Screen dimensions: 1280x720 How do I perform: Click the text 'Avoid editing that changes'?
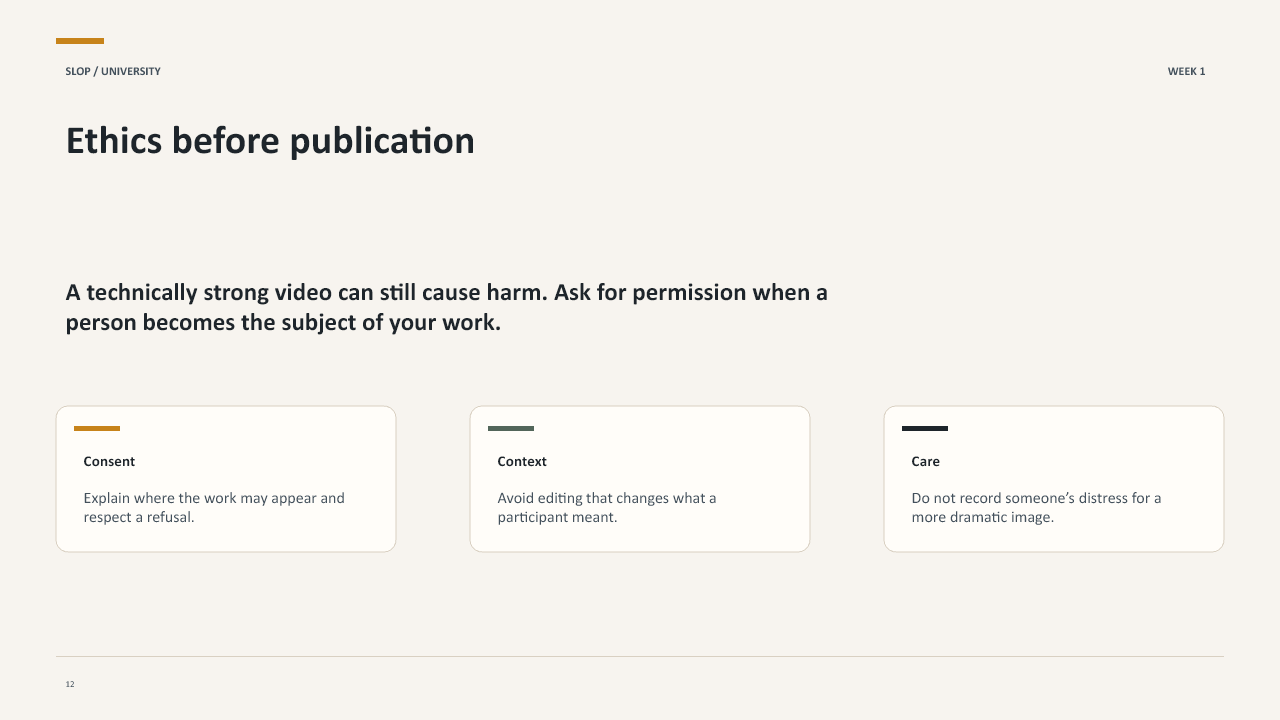(607, 507)
